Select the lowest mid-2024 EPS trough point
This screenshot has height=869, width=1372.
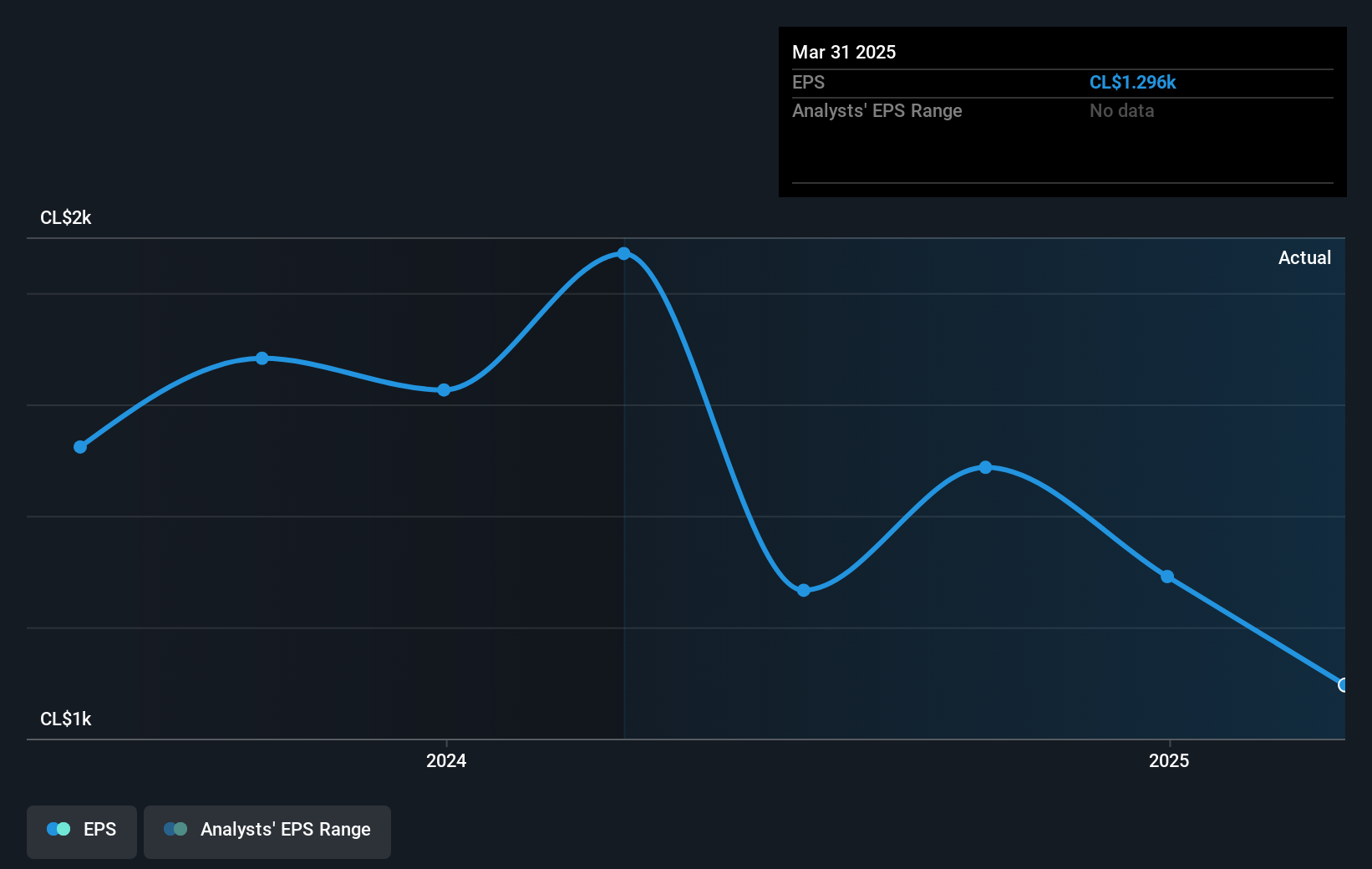pyautogui.click(x=804, y=591)
